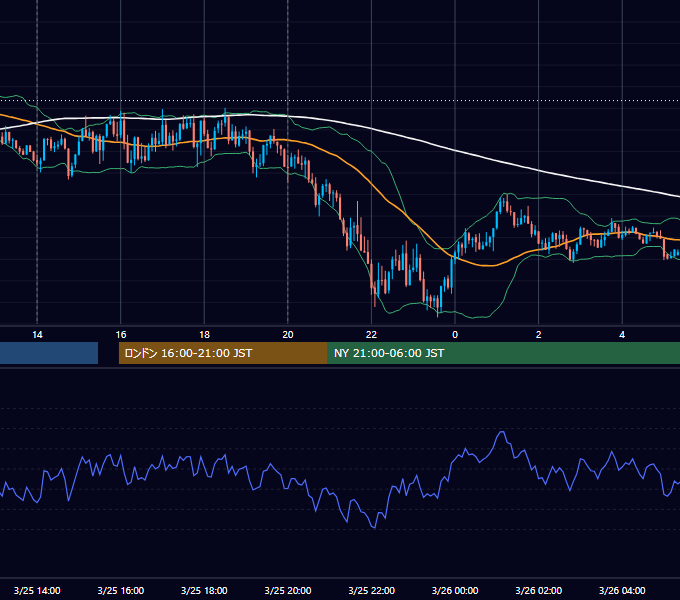Click the 2 hour axis label
This screenshot has width=680, height=600.
pos(539,335)
